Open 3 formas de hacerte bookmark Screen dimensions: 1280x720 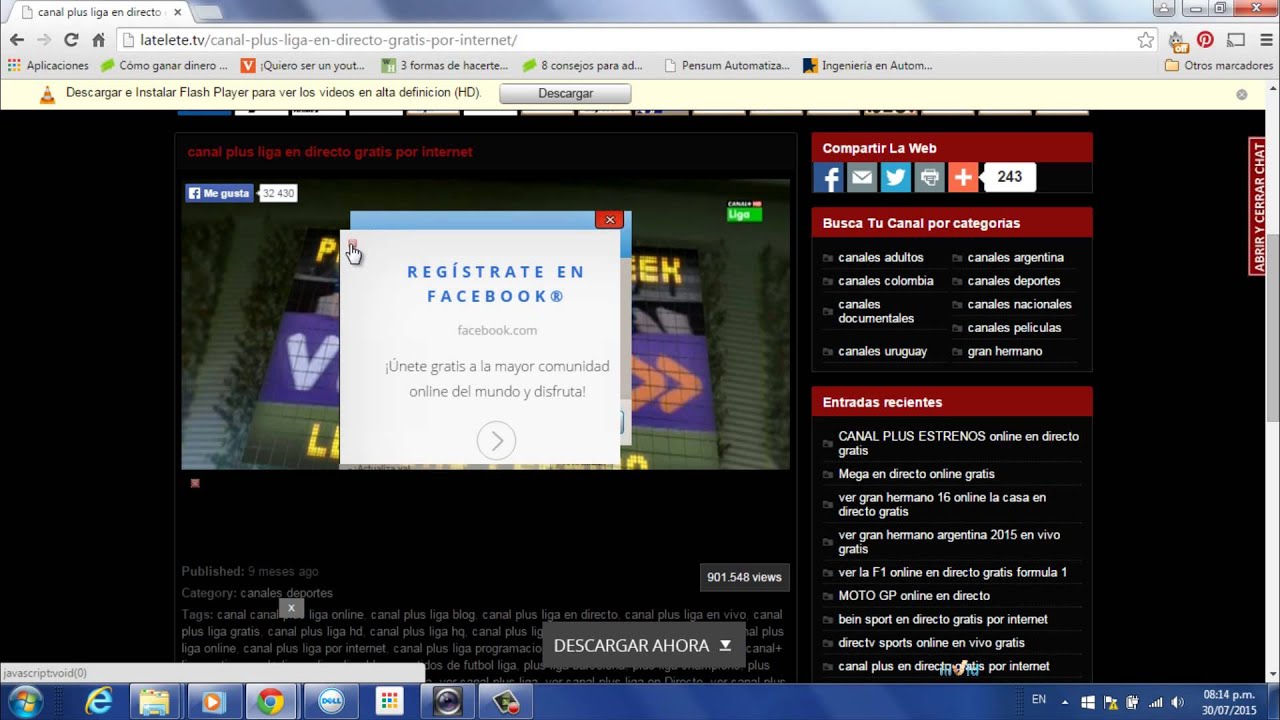point(445,66)
